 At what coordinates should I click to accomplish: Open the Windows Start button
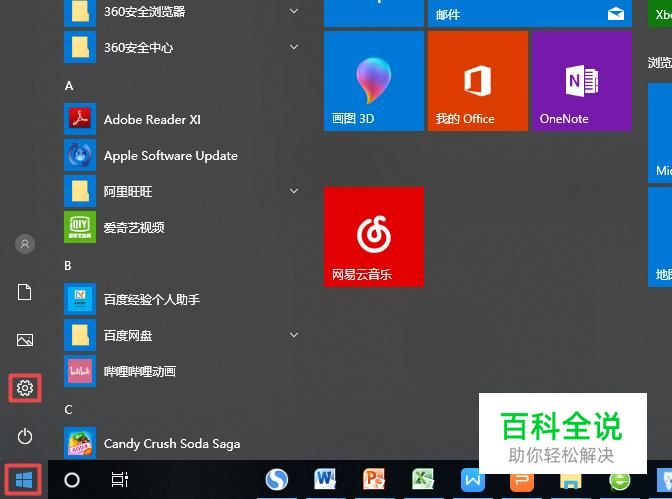tap(24, 480)
